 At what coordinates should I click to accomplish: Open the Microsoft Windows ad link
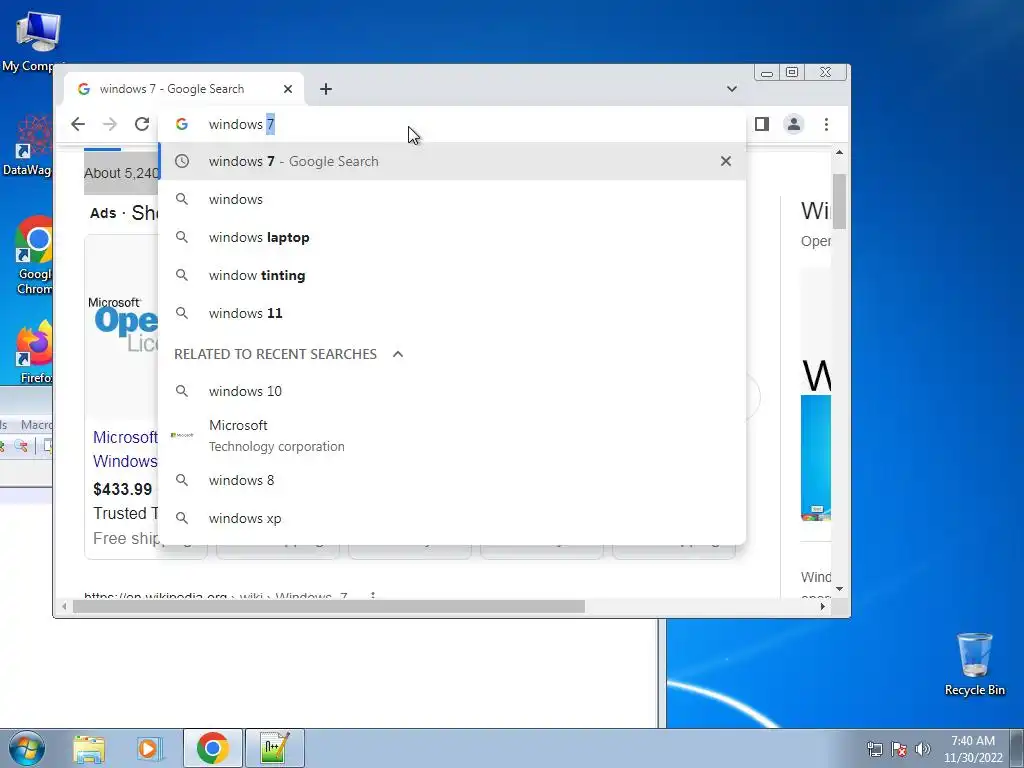[x=125, y=449]
